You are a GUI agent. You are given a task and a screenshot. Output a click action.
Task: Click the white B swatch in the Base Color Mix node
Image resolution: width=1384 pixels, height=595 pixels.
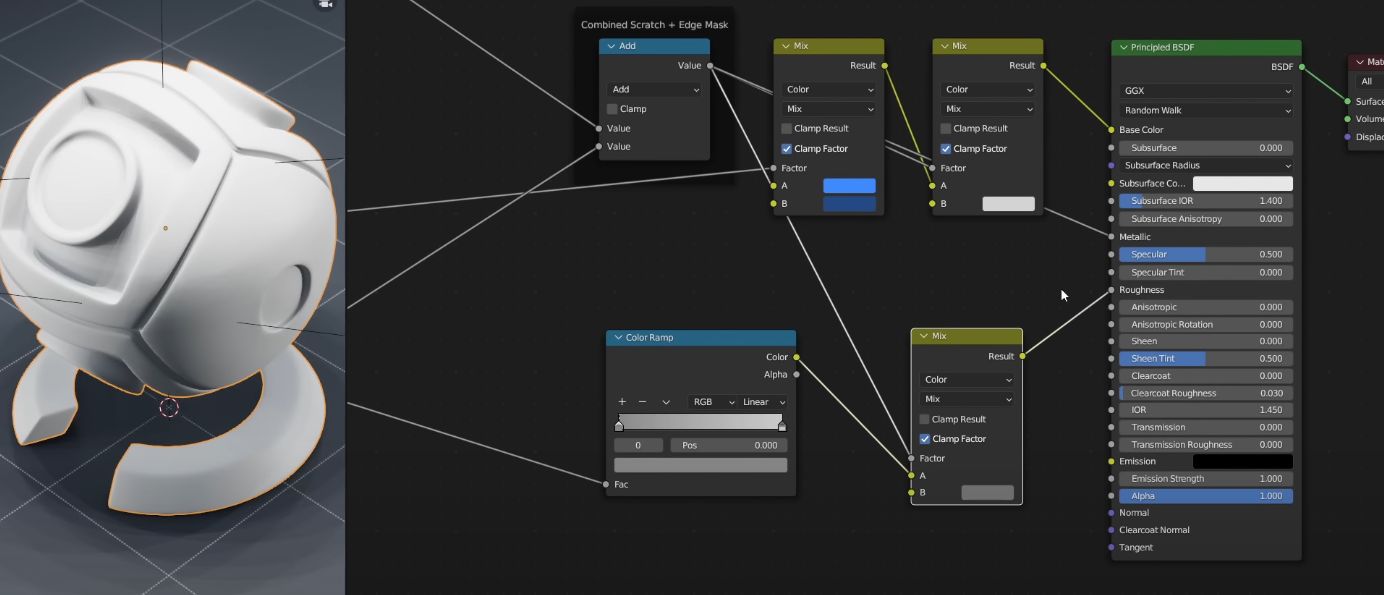[1008, 204]
